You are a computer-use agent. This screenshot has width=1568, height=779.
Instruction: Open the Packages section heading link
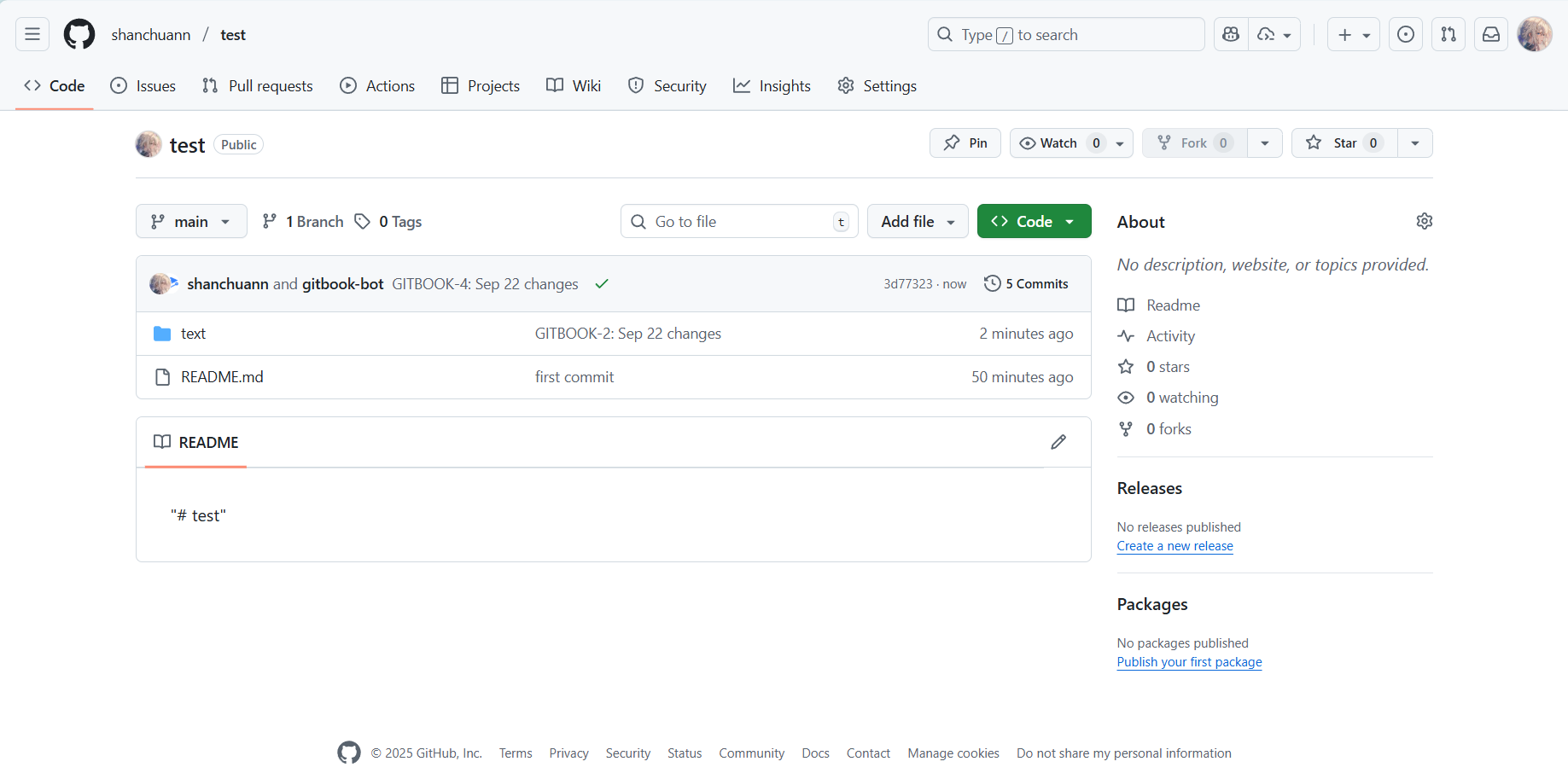[1152, 604]
